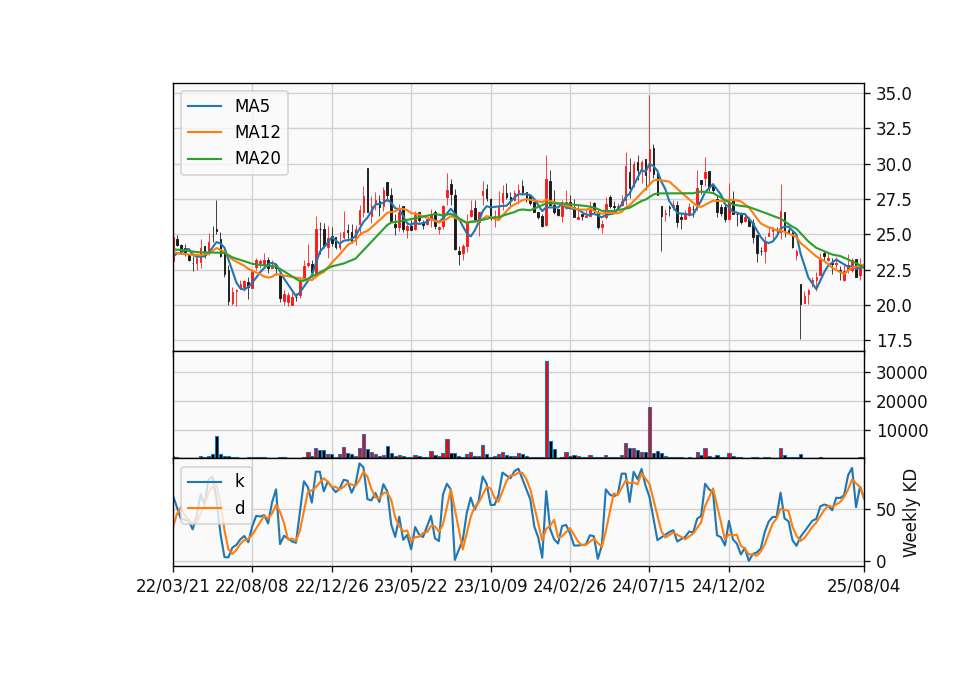
Task: Click the orange MA12 legend line sample
Action: [x=204, y=132]
